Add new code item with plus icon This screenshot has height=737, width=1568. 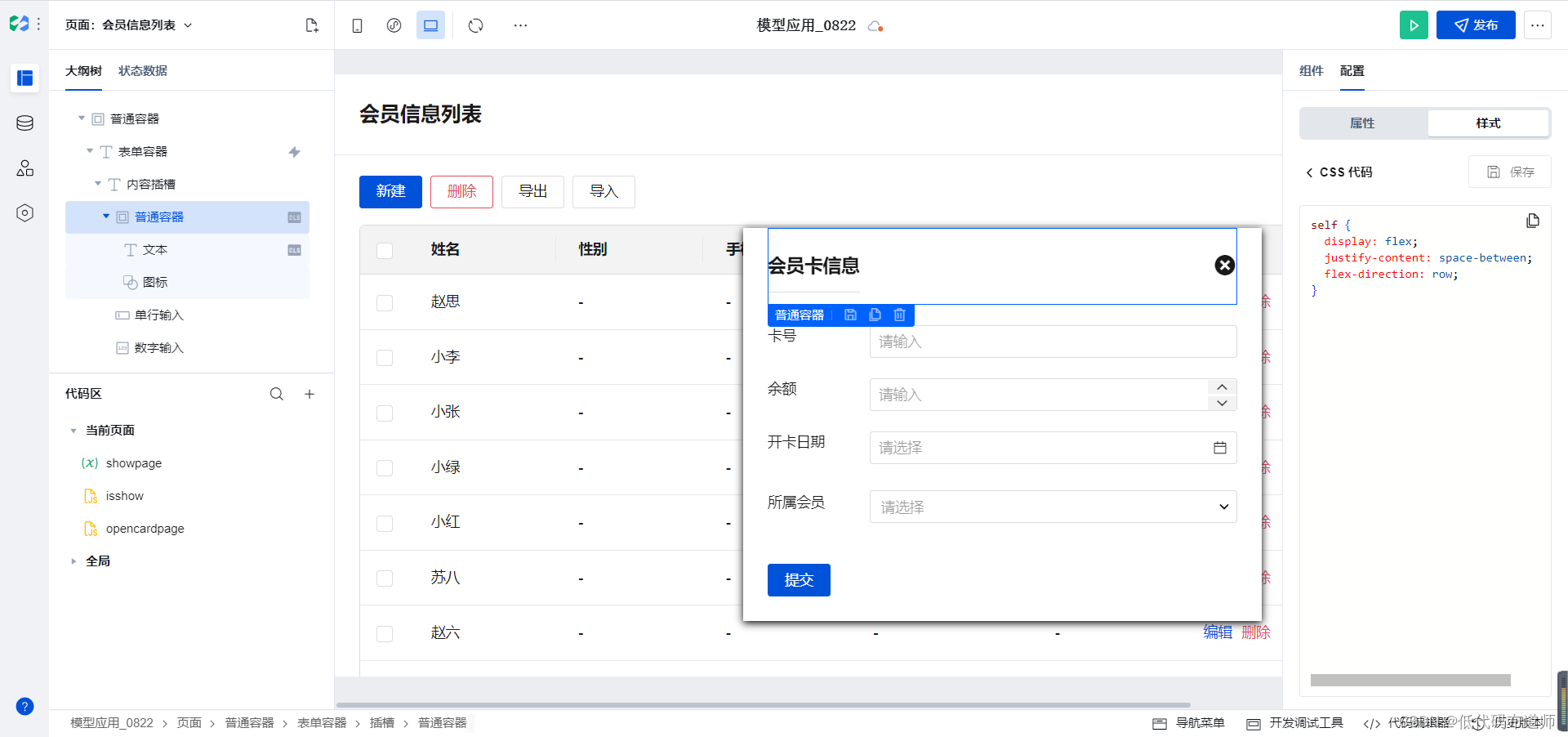(310, 394)
